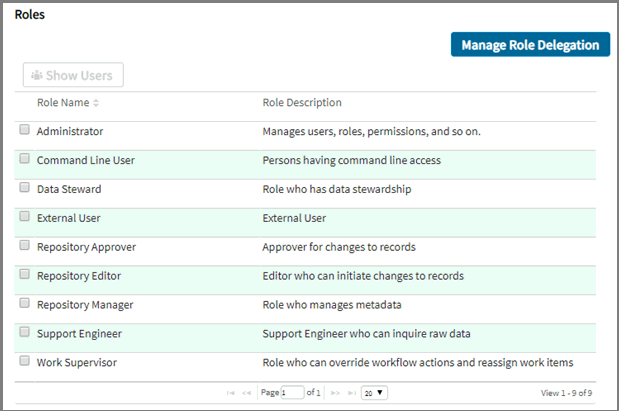Toggle the Repository Approver checkbox
Viewport: 619px width, 411px height.
pos(25,246)
